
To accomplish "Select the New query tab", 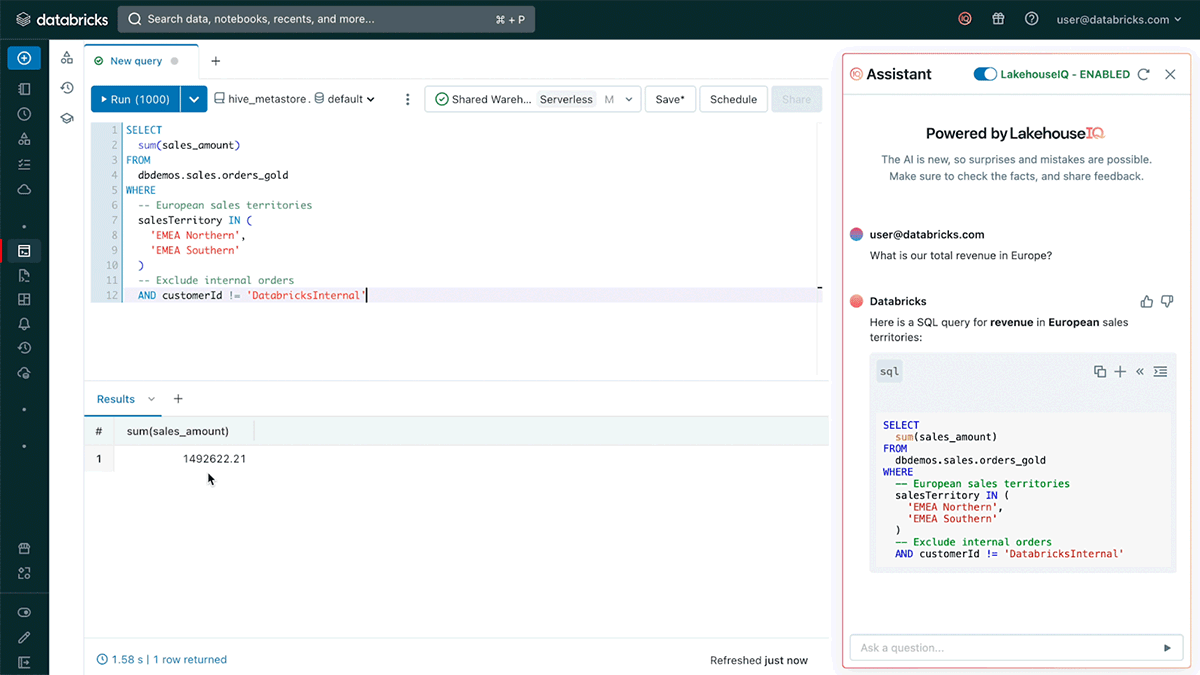I will coord(135,61).
